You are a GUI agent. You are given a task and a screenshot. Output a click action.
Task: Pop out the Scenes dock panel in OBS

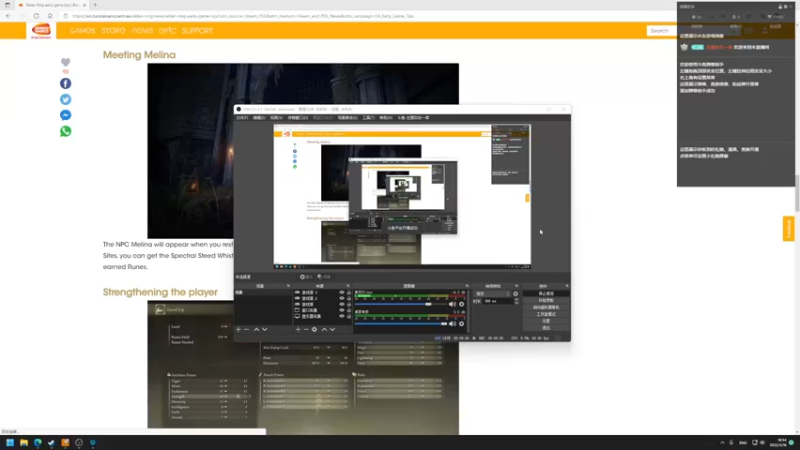tap(288, 286)
